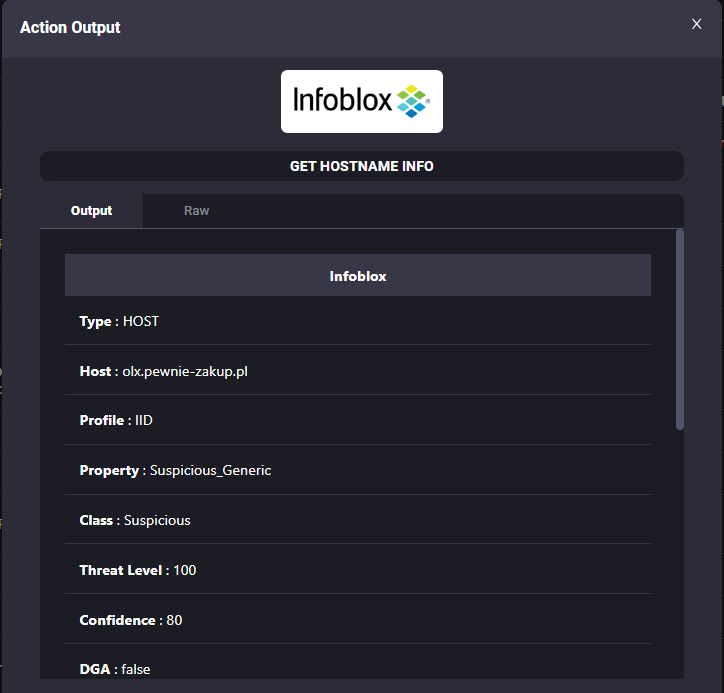
Task: Close the Action Output dialog
Action: (696, 24)
